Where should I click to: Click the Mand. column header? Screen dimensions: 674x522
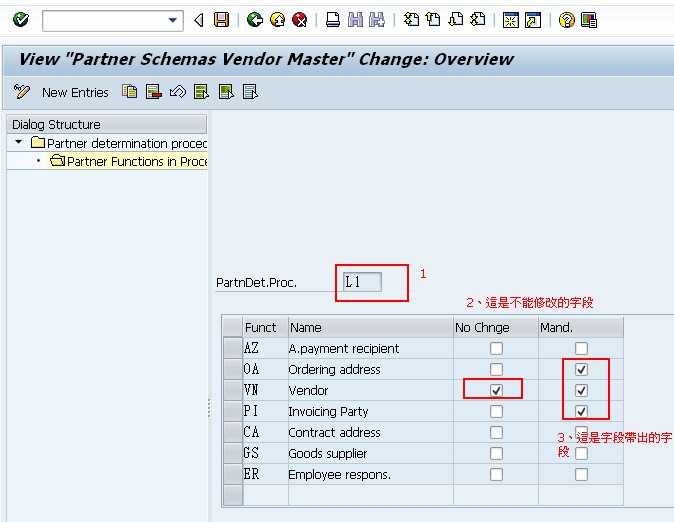tap(581, 328)
